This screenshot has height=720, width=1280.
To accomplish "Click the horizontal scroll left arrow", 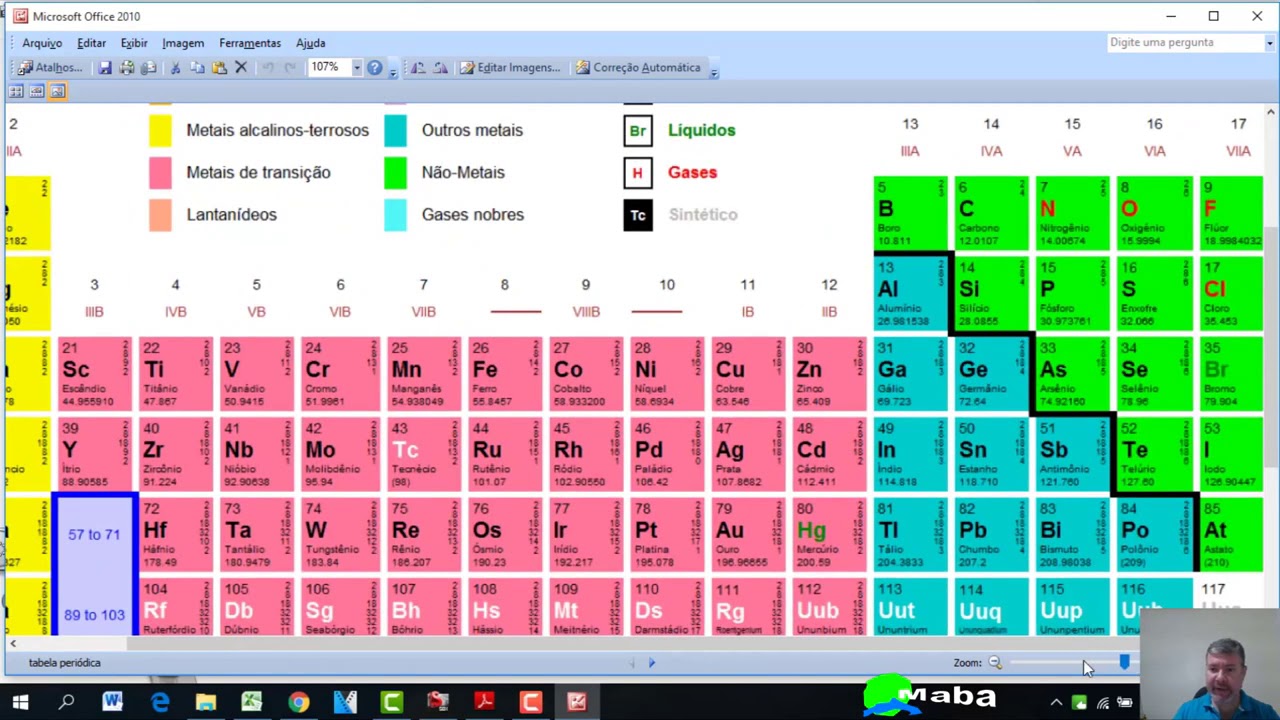I will pyautogui.click(x=12, y=643).
